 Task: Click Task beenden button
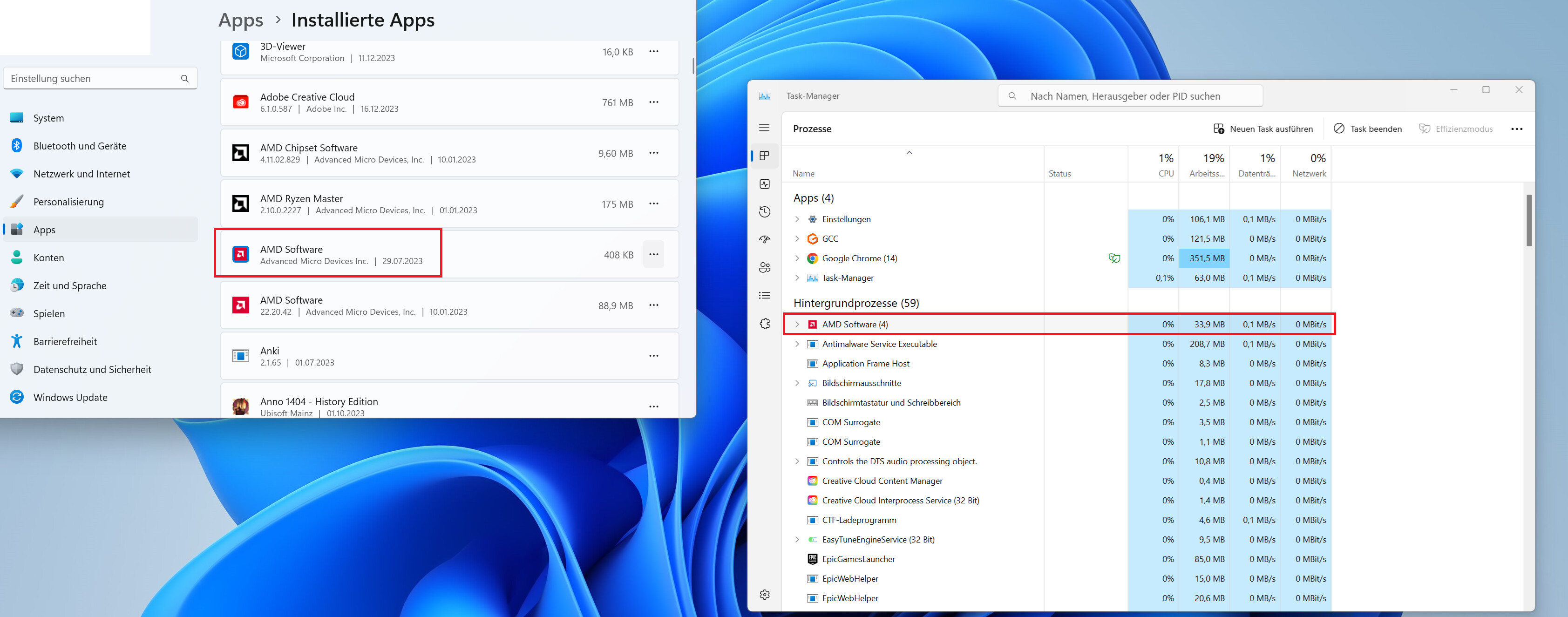(1368, 129)
